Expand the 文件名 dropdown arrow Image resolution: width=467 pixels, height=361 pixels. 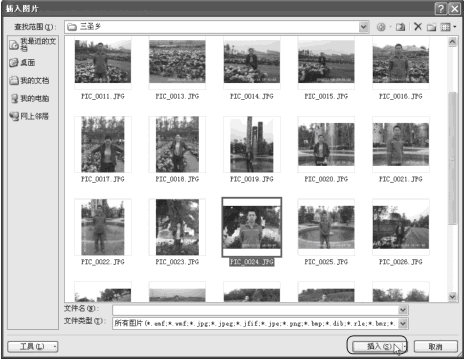pos(403,310)
